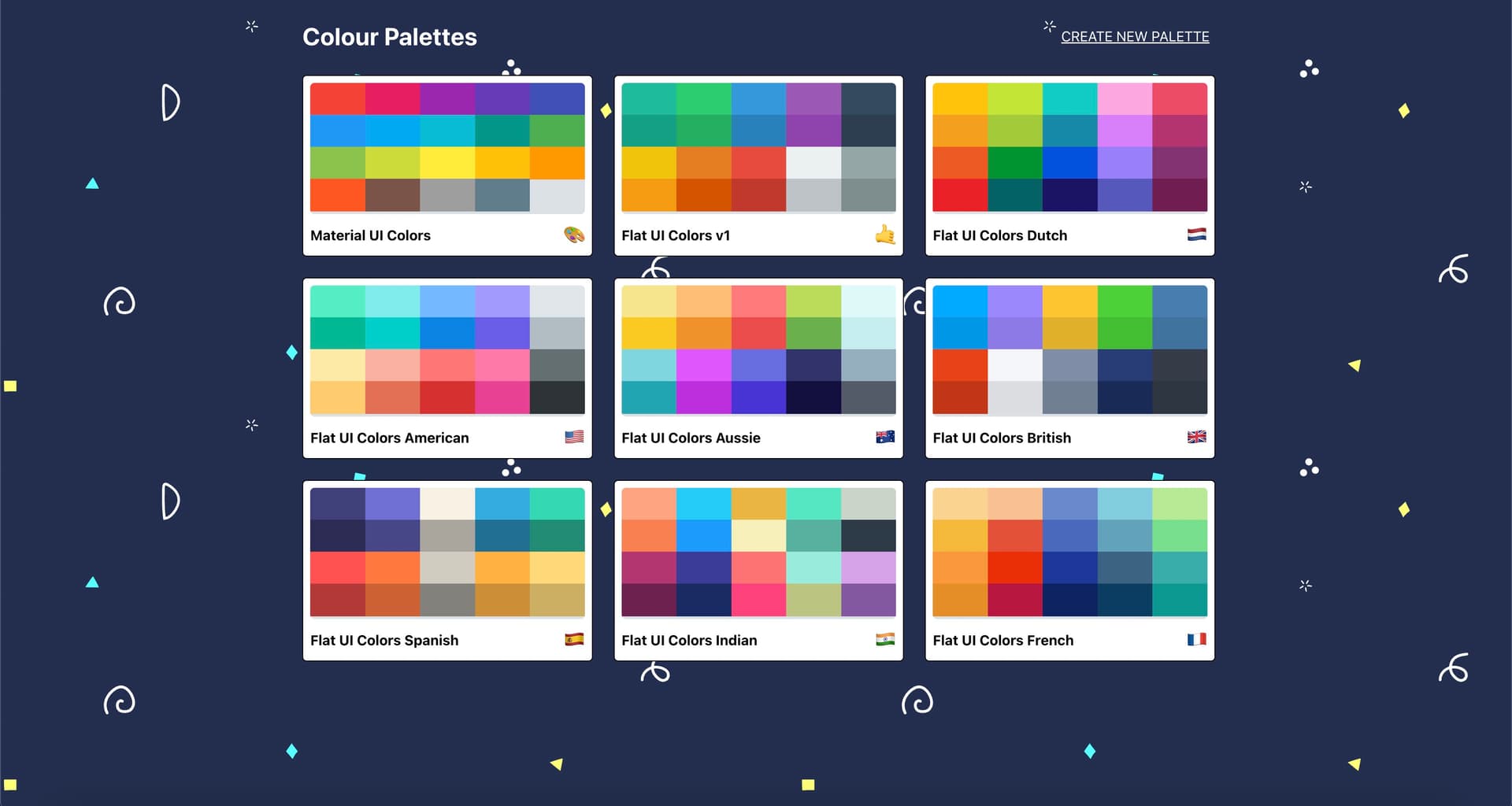The width and height of the screenshot is (1512, 806).
Task: Click the Spanish flag on Flat UI Colors Spanish
Action: click(574, 639)
